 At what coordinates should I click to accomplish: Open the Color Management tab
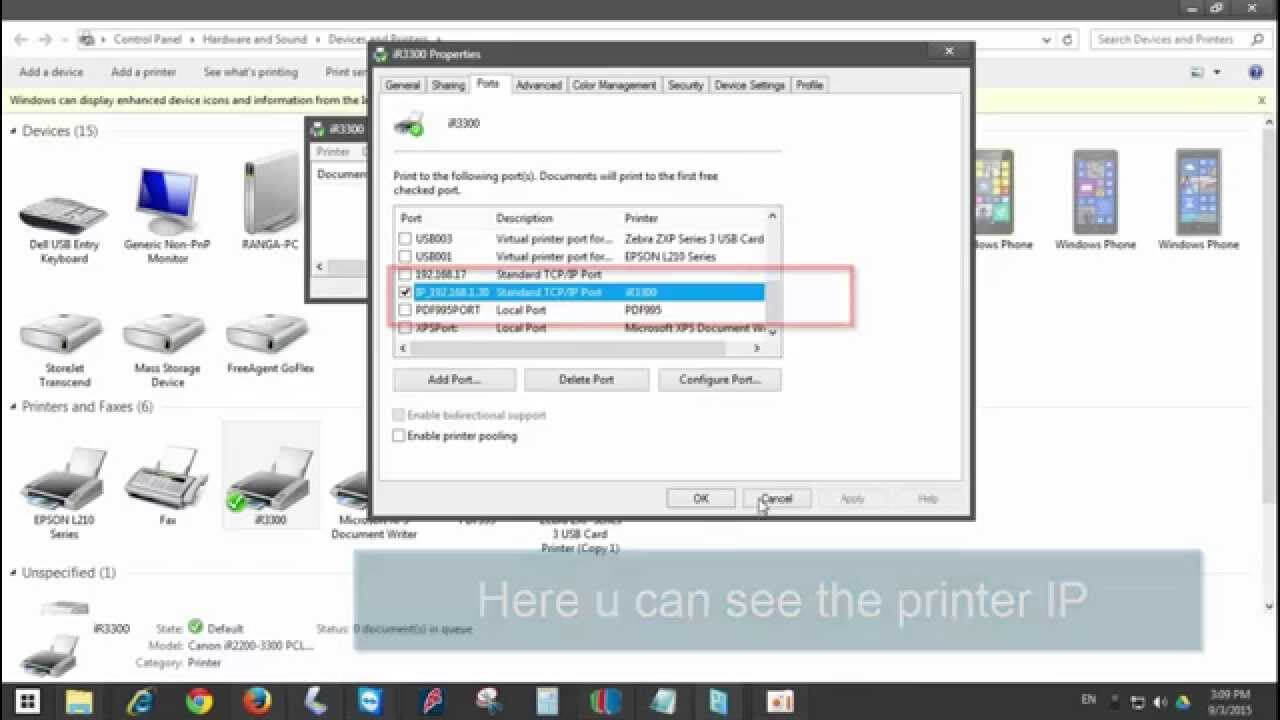[x=613, y=85]
